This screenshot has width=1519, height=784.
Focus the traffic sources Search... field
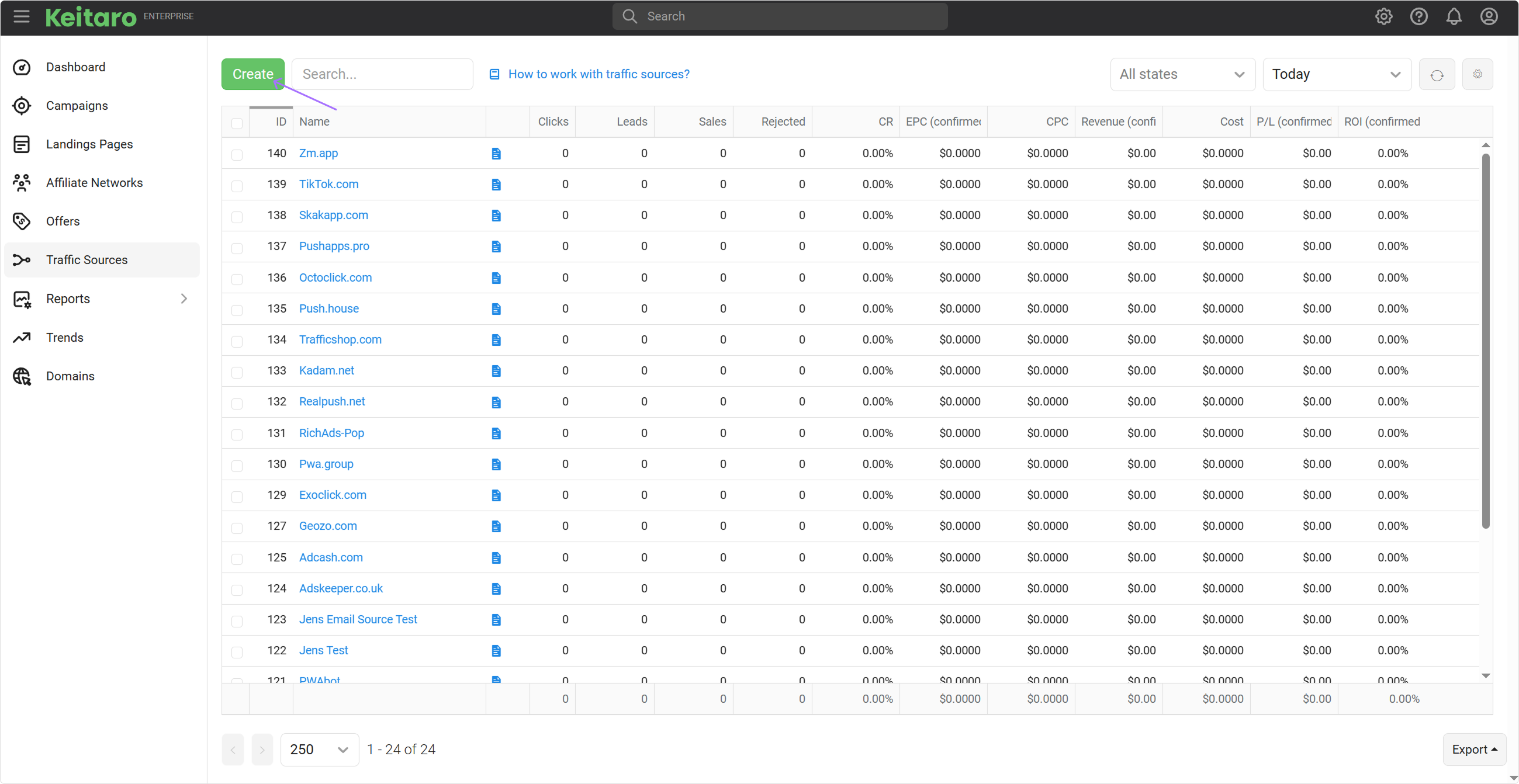tap(382, 74)
